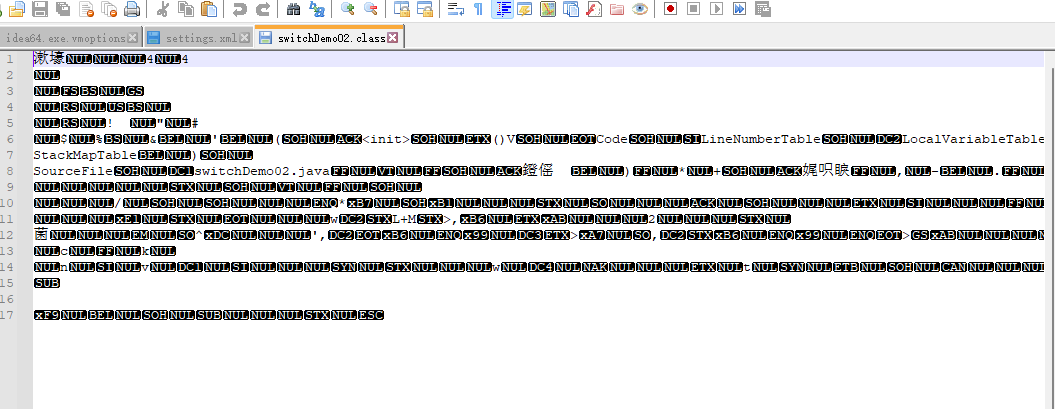This screenshot has height=409, width=1055.
Task: Click the Redo arrow icon
Action: (x=263, y=9)
